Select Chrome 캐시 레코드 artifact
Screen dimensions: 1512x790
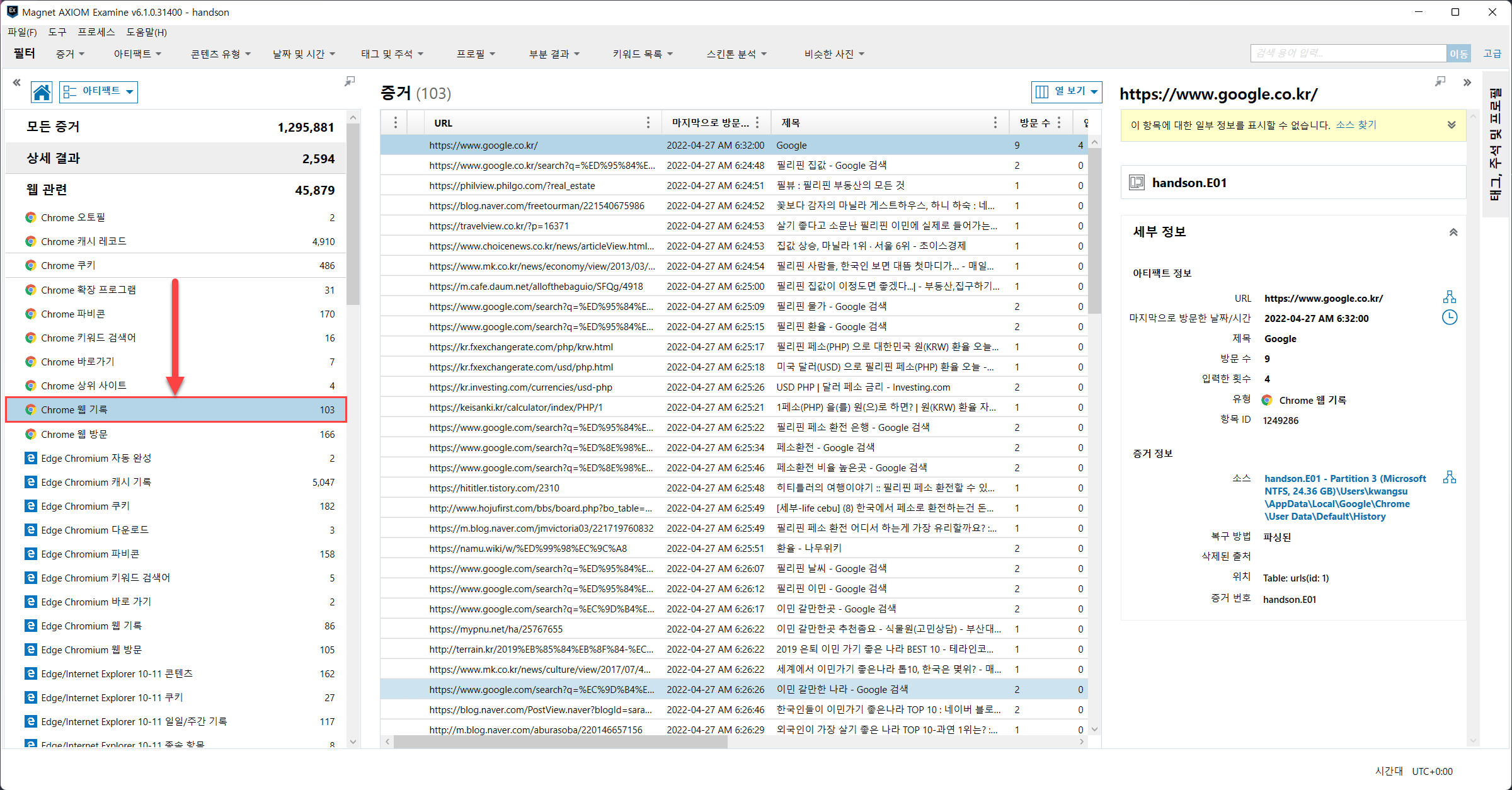point(176,241)
